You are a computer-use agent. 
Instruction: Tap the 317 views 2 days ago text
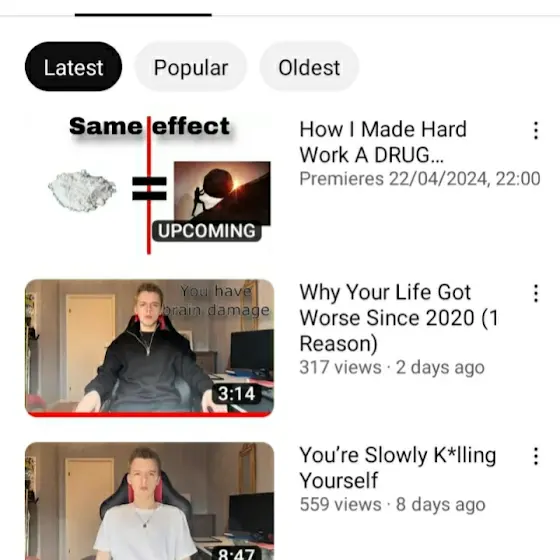[x=392, y=367]
